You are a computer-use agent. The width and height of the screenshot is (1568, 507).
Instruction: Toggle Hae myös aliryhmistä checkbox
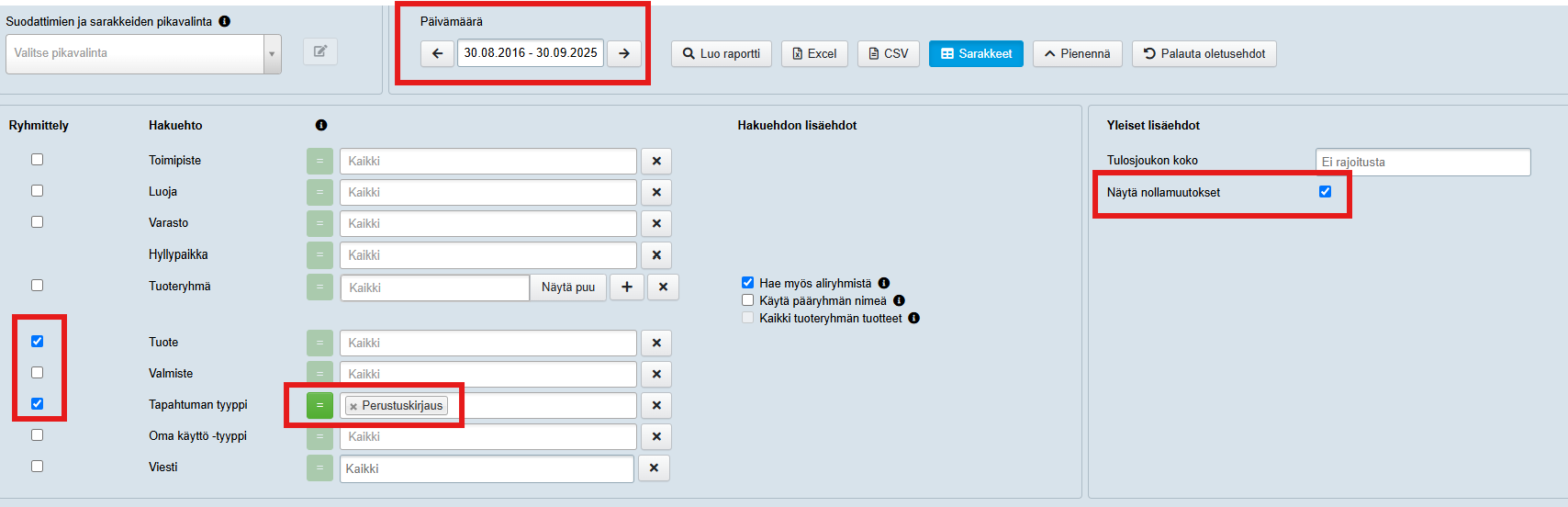tap(747, 283)
